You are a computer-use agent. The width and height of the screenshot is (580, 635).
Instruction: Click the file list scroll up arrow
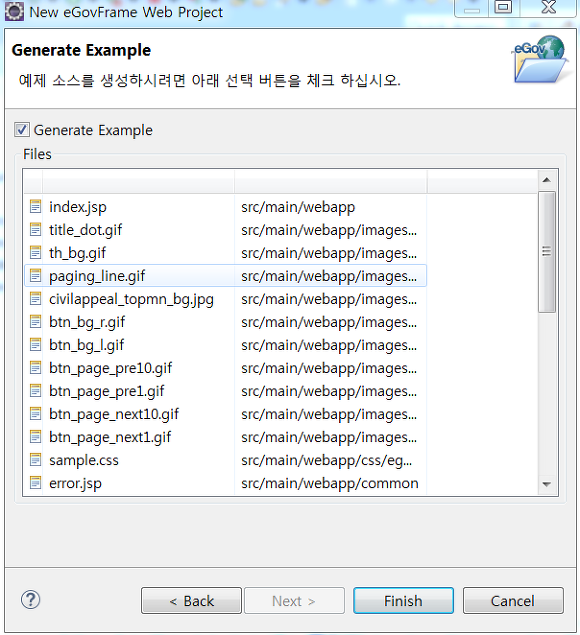(x=547, y=180)
